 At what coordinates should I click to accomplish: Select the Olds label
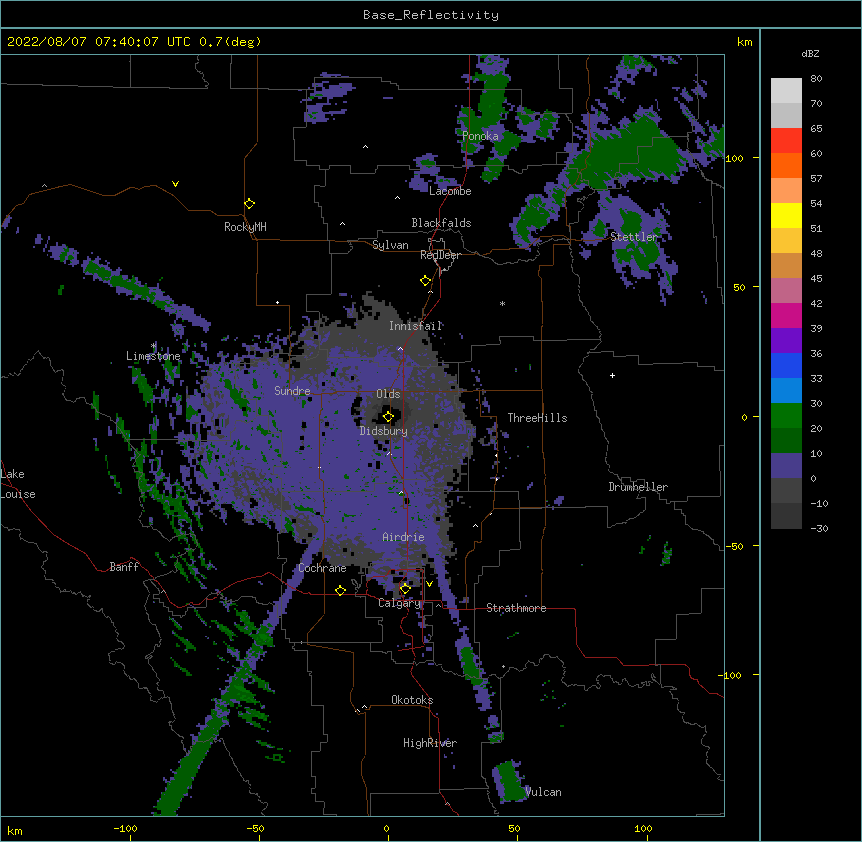[388, 394]
